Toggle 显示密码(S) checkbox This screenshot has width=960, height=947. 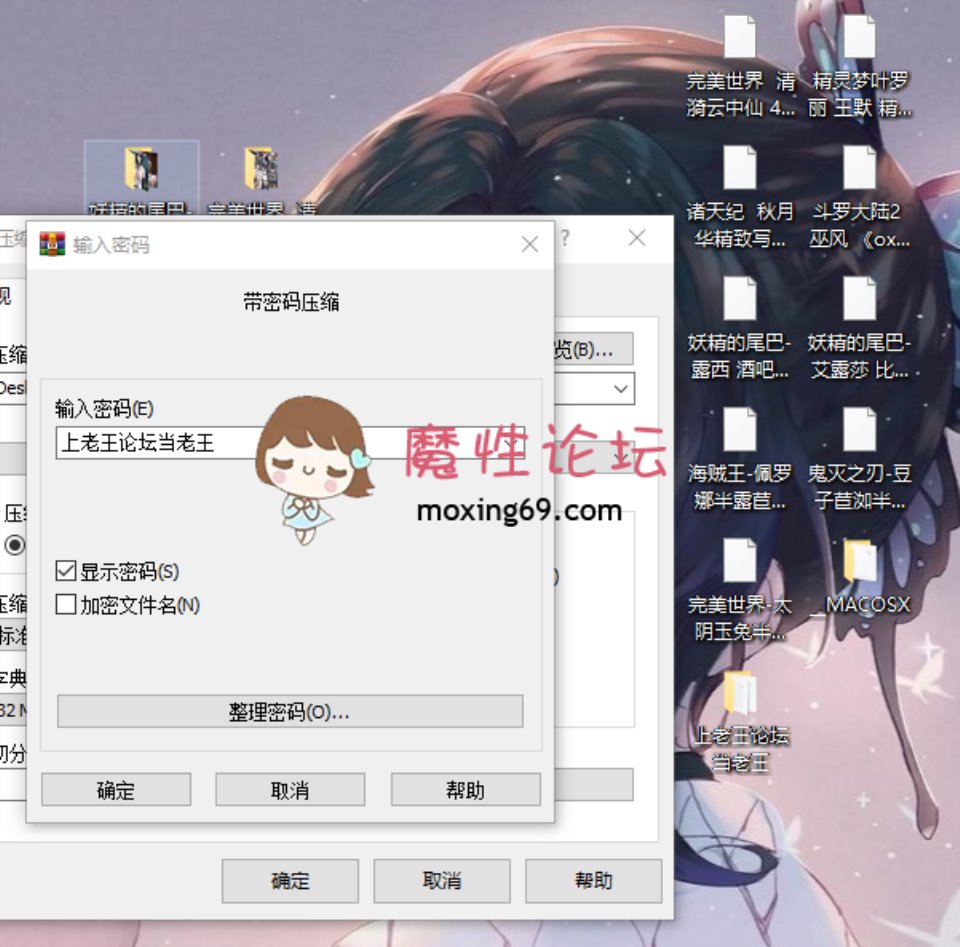(x=66, y=571)
